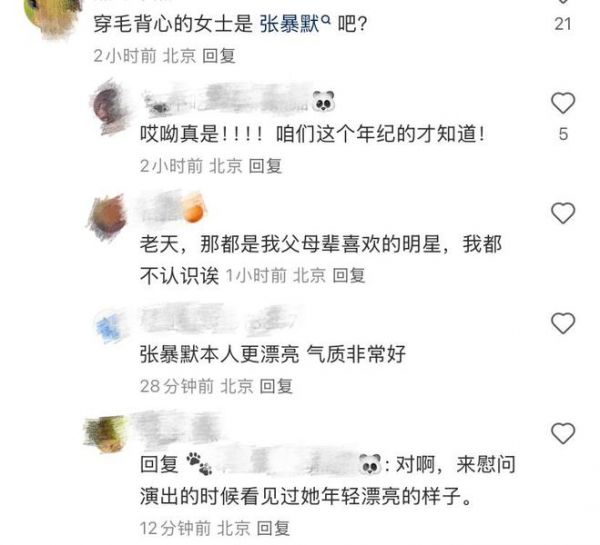Reply to the '气质非常好' comment
This screenshot has height=545, width=600.
tap(276, 386)
